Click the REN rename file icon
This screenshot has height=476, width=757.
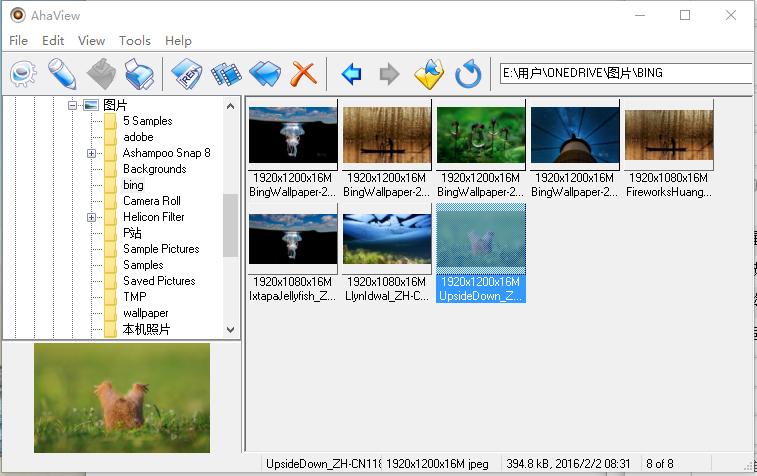187,73
